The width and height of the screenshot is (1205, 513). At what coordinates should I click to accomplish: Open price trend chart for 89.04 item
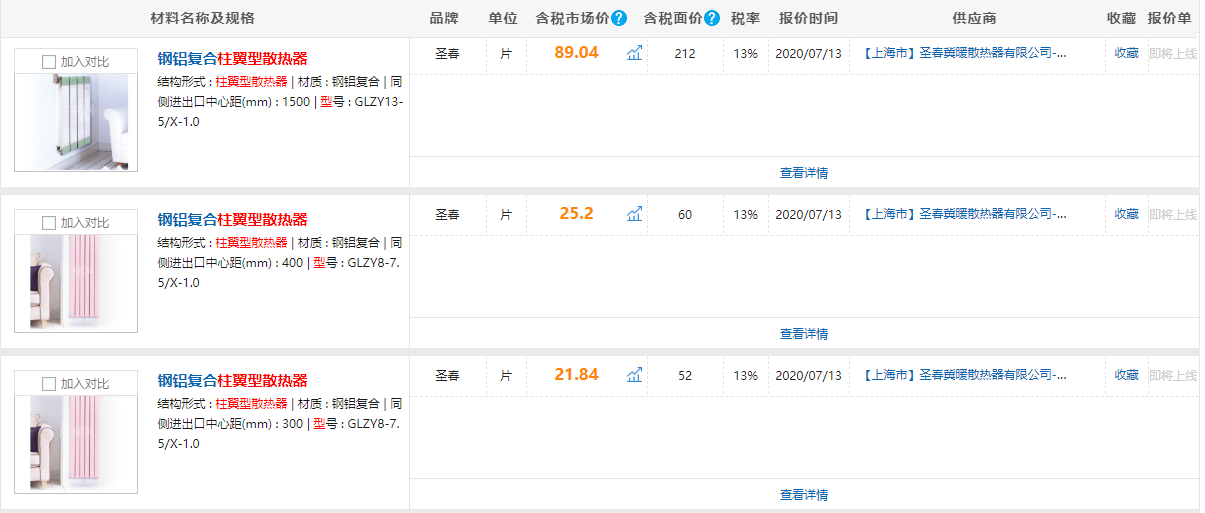tap(634, 53)
